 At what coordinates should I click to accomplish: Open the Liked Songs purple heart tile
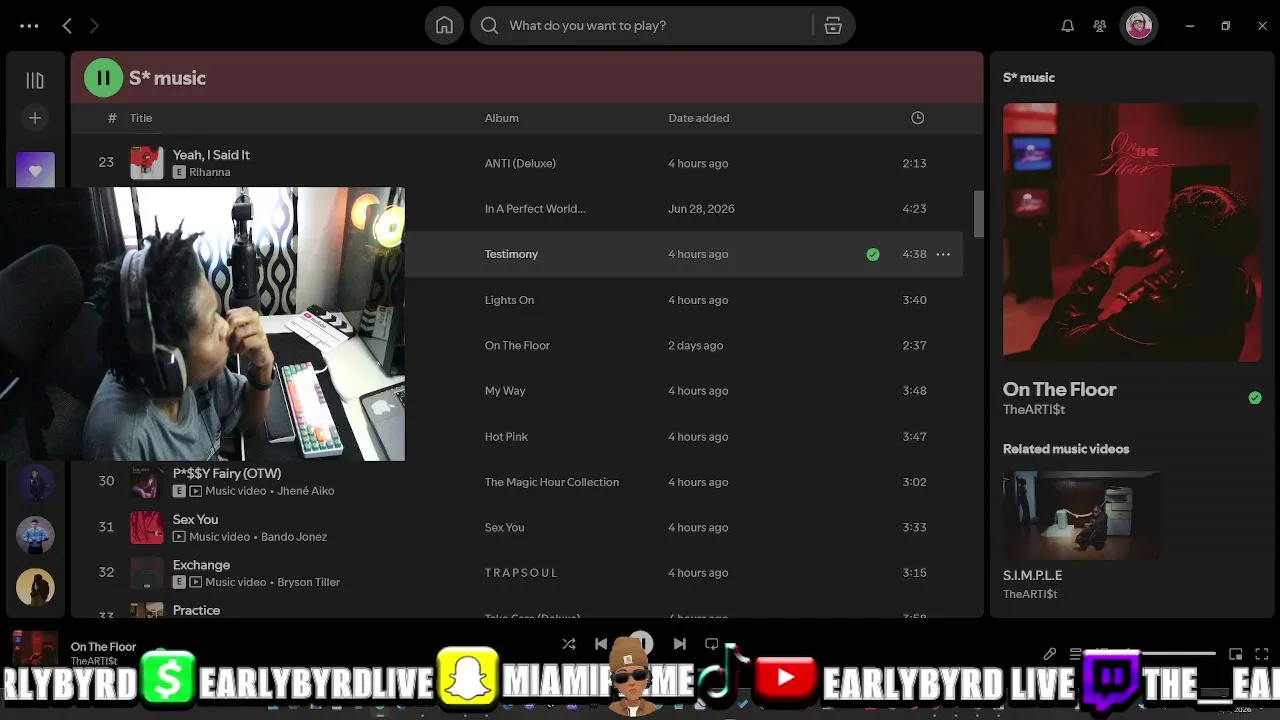pyautogui.click(x=35, y=170)
